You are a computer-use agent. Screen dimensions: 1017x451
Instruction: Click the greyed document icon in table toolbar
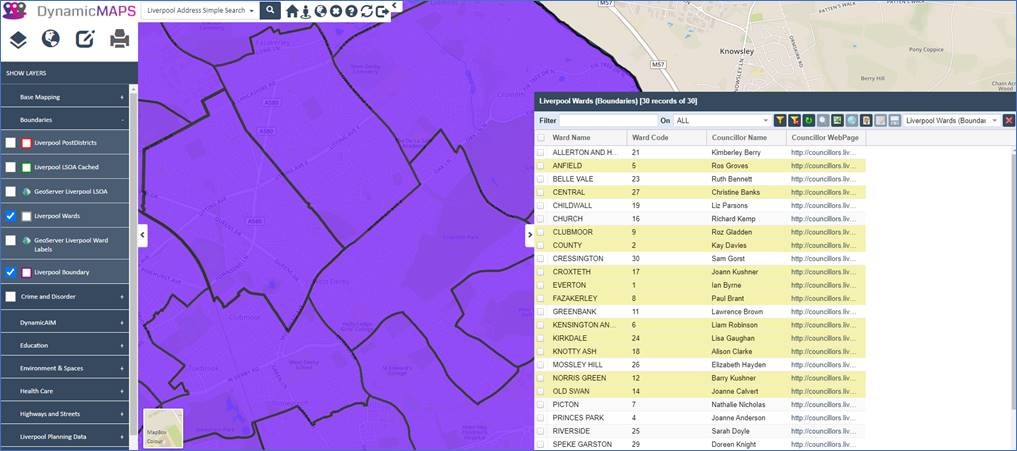880,121
